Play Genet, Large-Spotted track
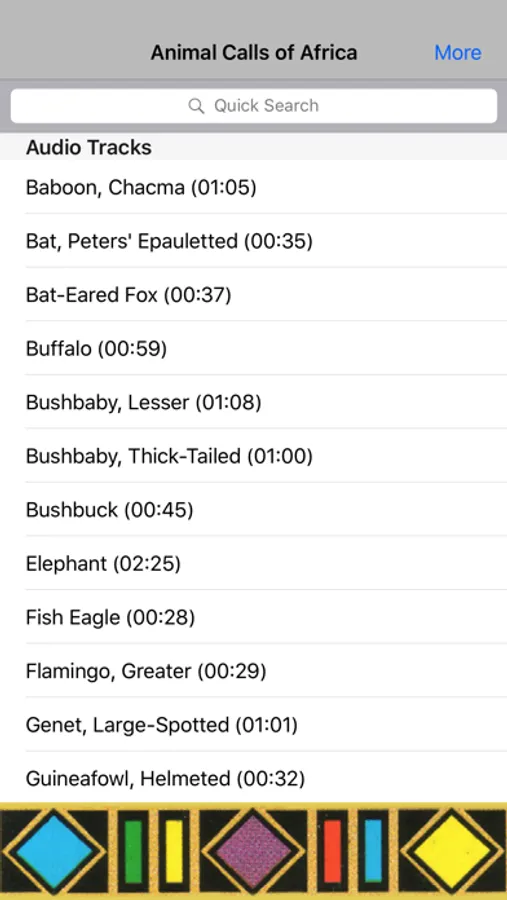The width and height of the screenshot is (507, 900). pyautogui.click(x=253, y=724)
